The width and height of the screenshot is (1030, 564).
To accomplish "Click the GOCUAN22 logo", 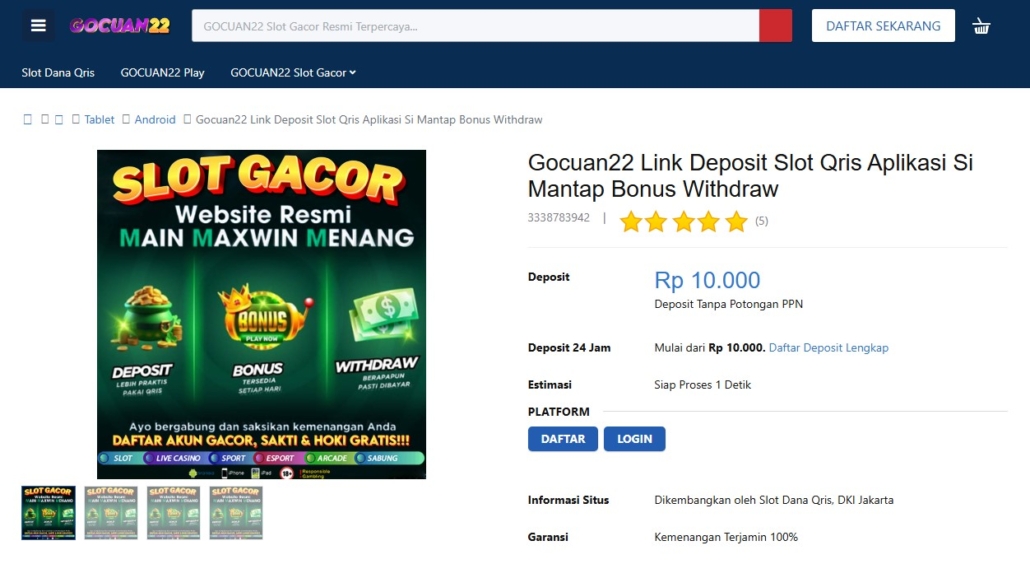I will (x=120, y=26).
